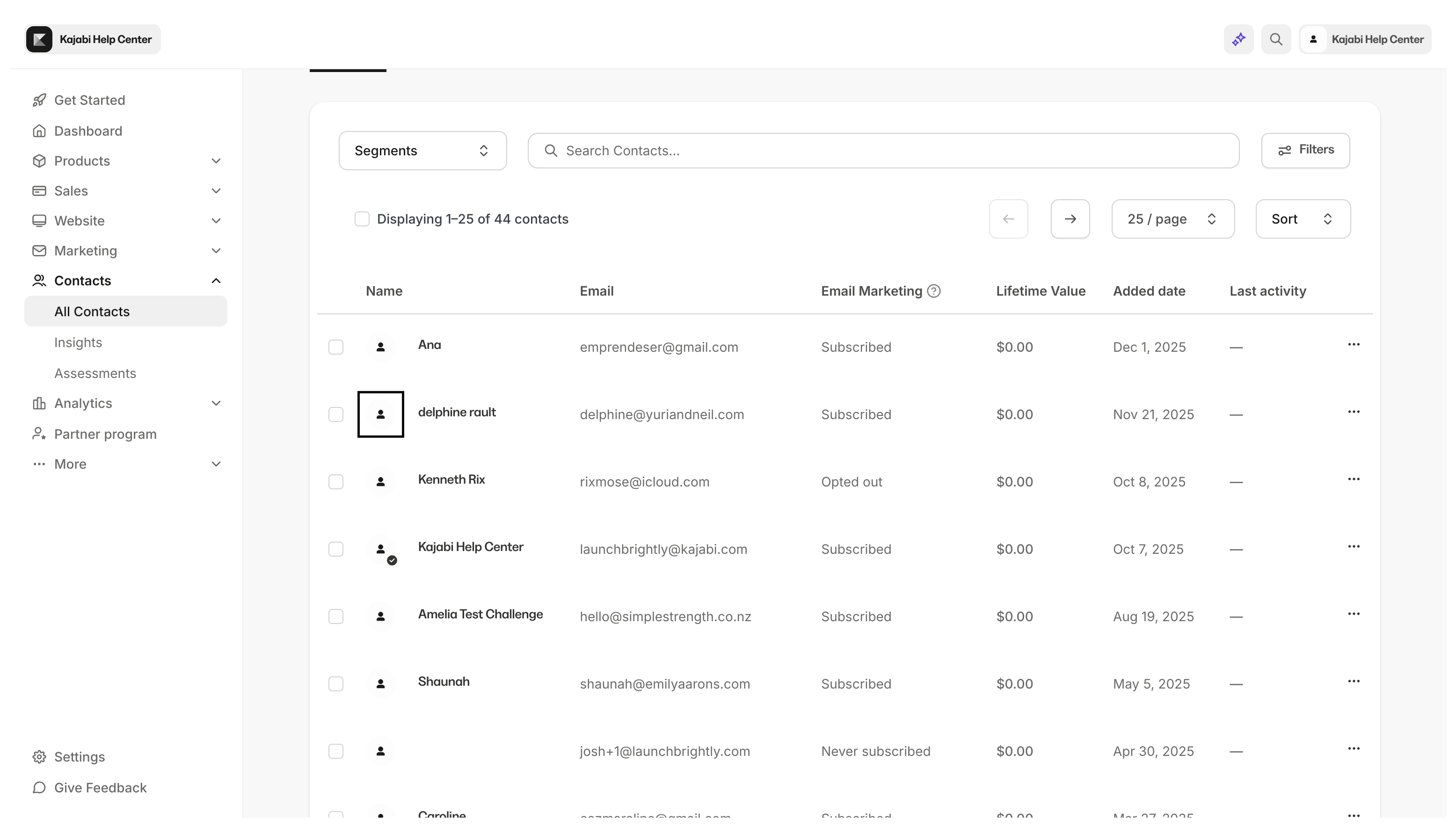Open the 25 / page dropdown
This screenshot has width=1456, height=827.
[1172, 219]
